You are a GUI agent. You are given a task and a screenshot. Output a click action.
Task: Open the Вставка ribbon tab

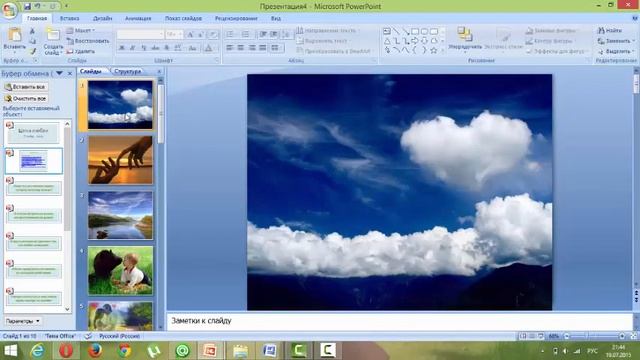pos(69,18)
